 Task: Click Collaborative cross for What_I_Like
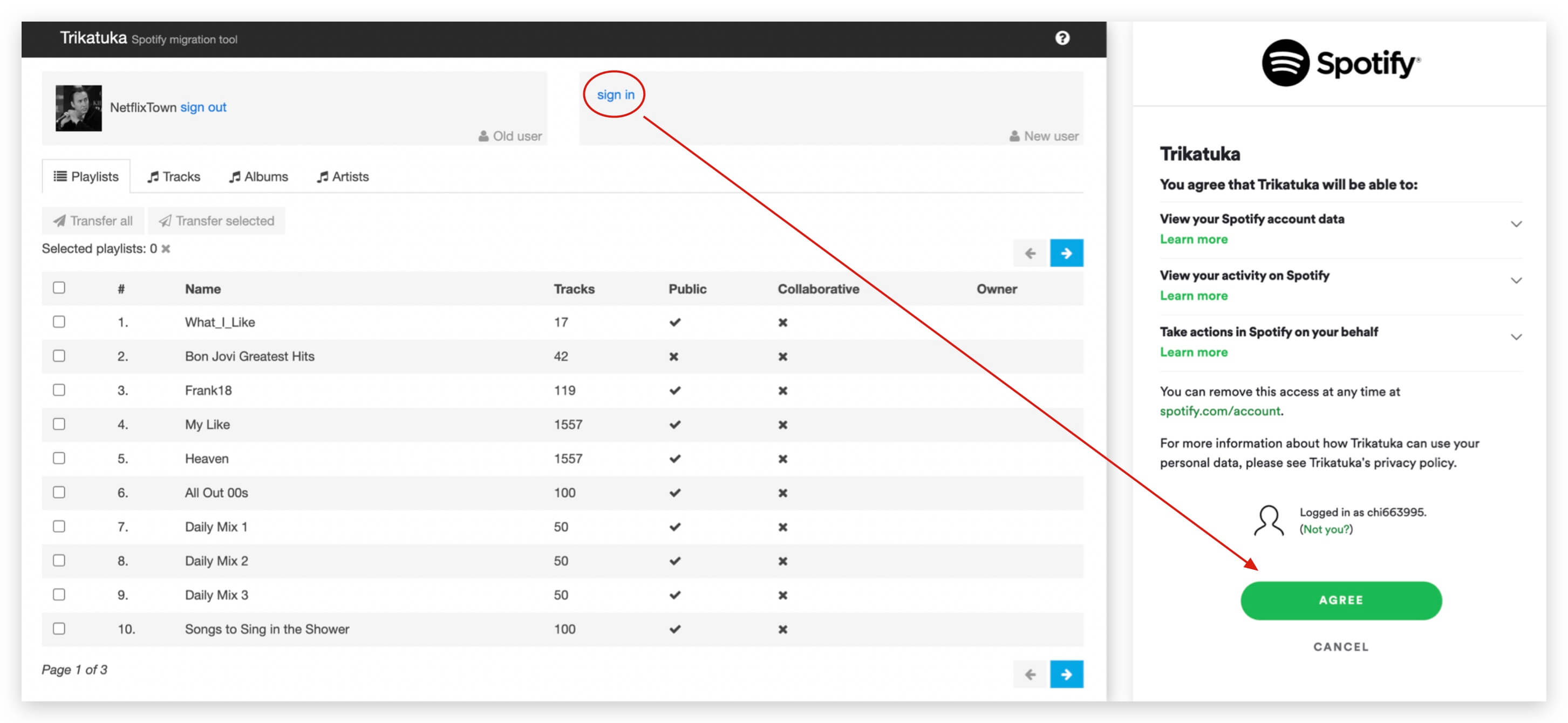782,322
